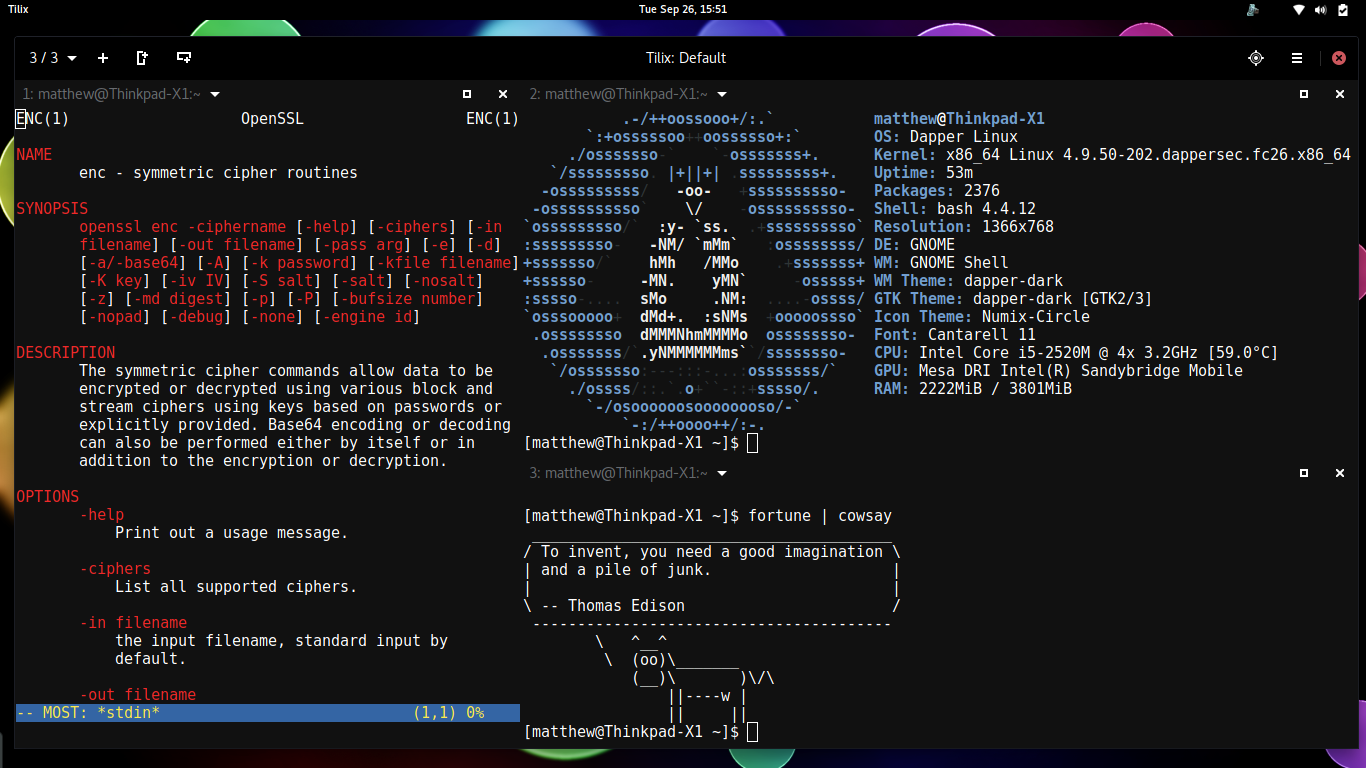Viewport: 1366px width, 768px height.
Task: Click the '-in filename' option entry under OPTIONS
Action: (133, 623)
